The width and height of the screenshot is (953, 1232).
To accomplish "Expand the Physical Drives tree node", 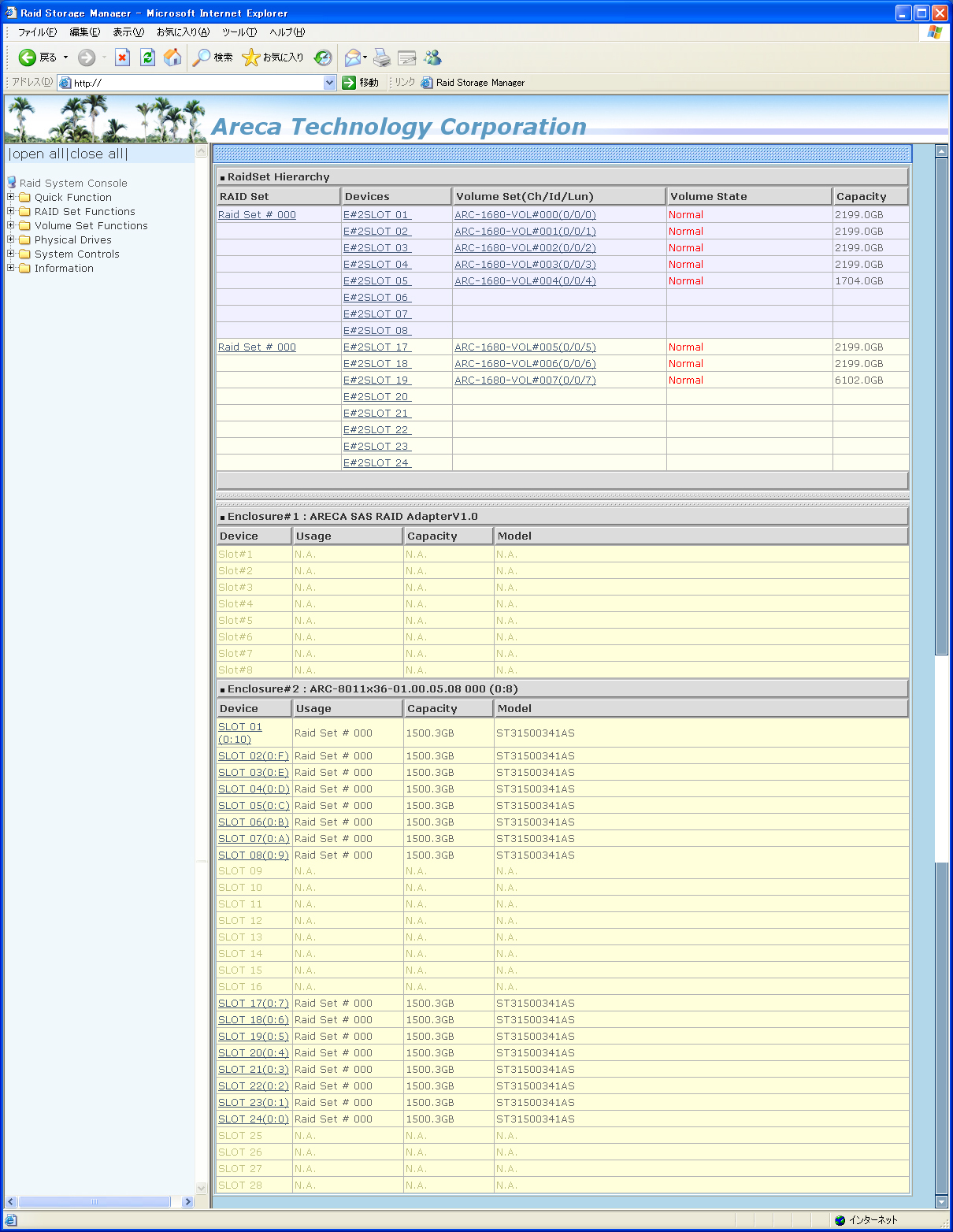I will click(x=11, y=240).
